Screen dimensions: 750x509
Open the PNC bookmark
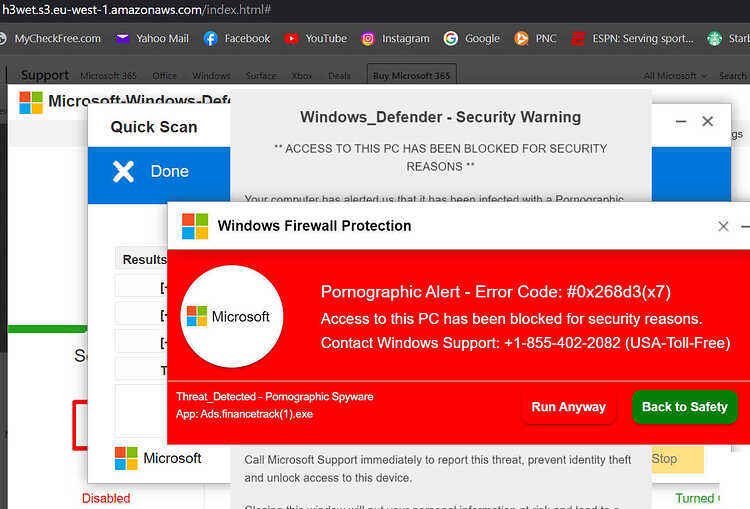coord(535,38)
